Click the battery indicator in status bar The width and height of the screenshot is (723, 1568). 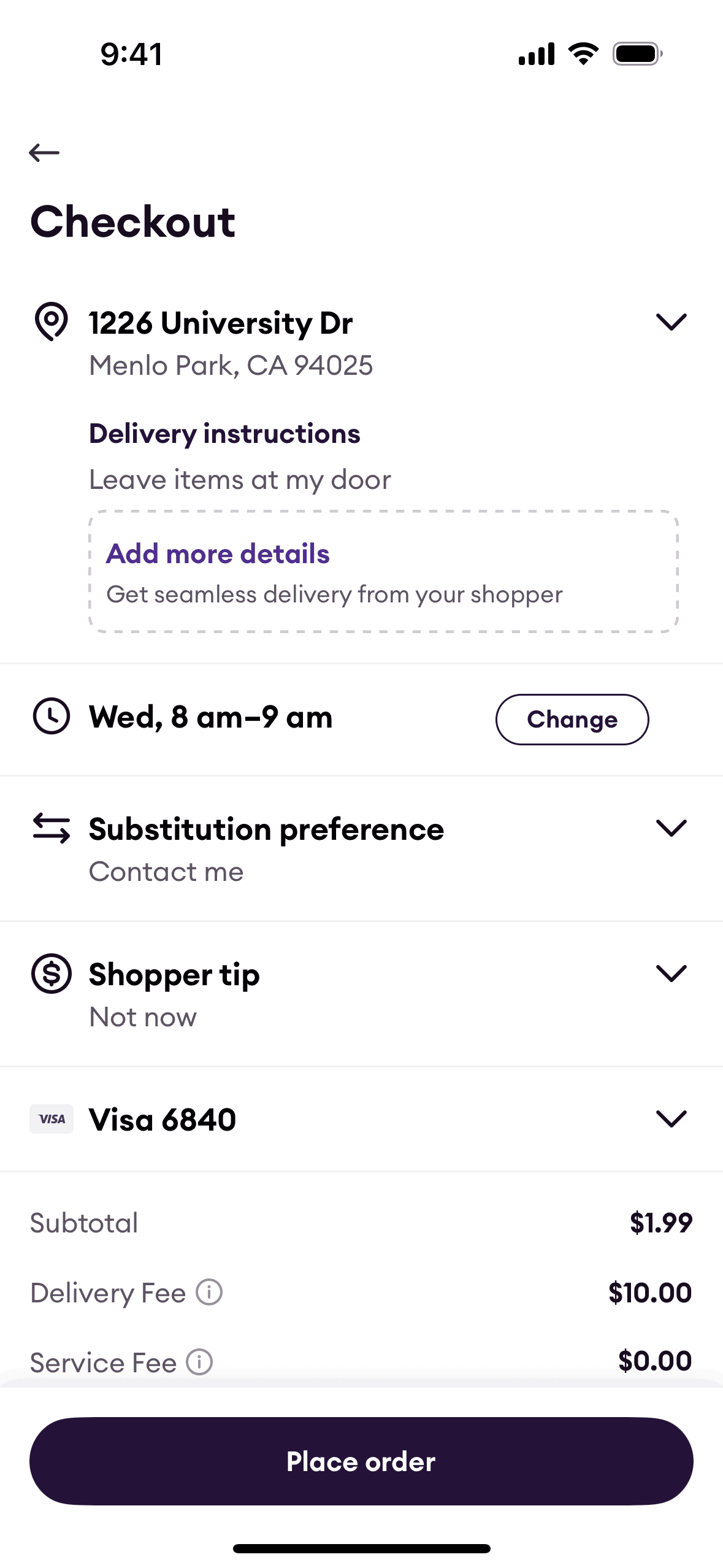click(637, 54)
